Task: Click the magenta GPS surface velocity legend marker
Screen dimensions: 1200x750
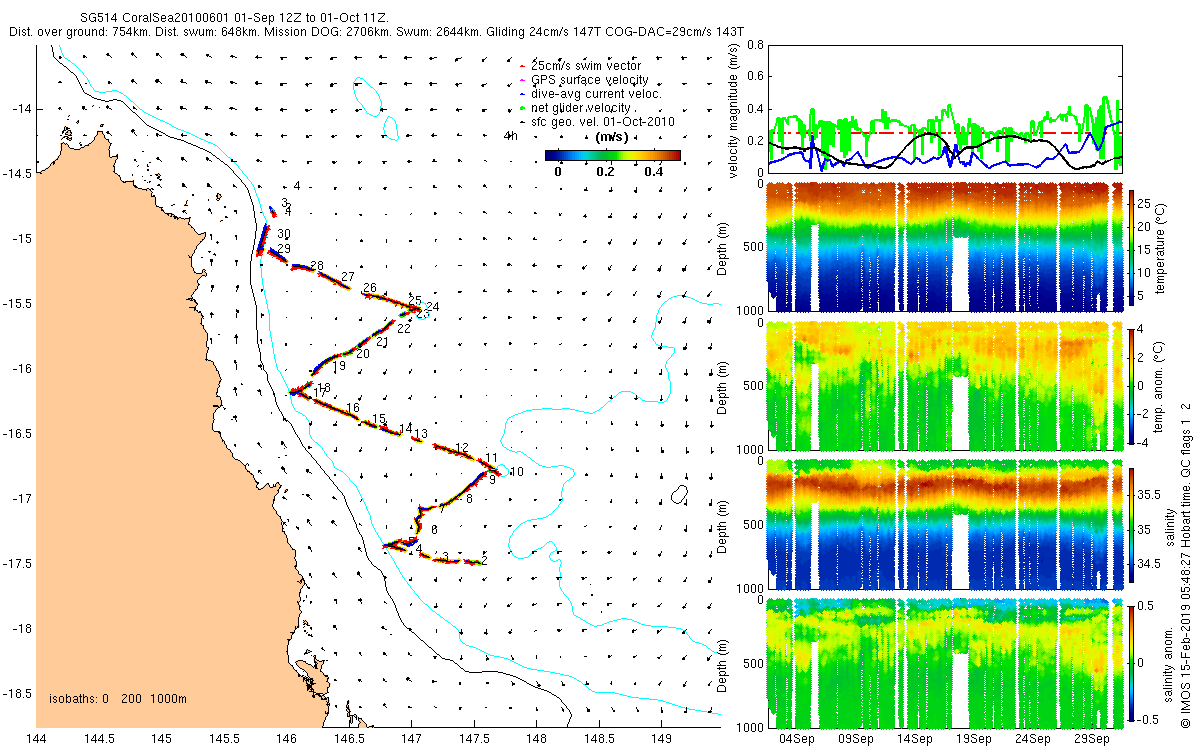Action: click(520, 80)
